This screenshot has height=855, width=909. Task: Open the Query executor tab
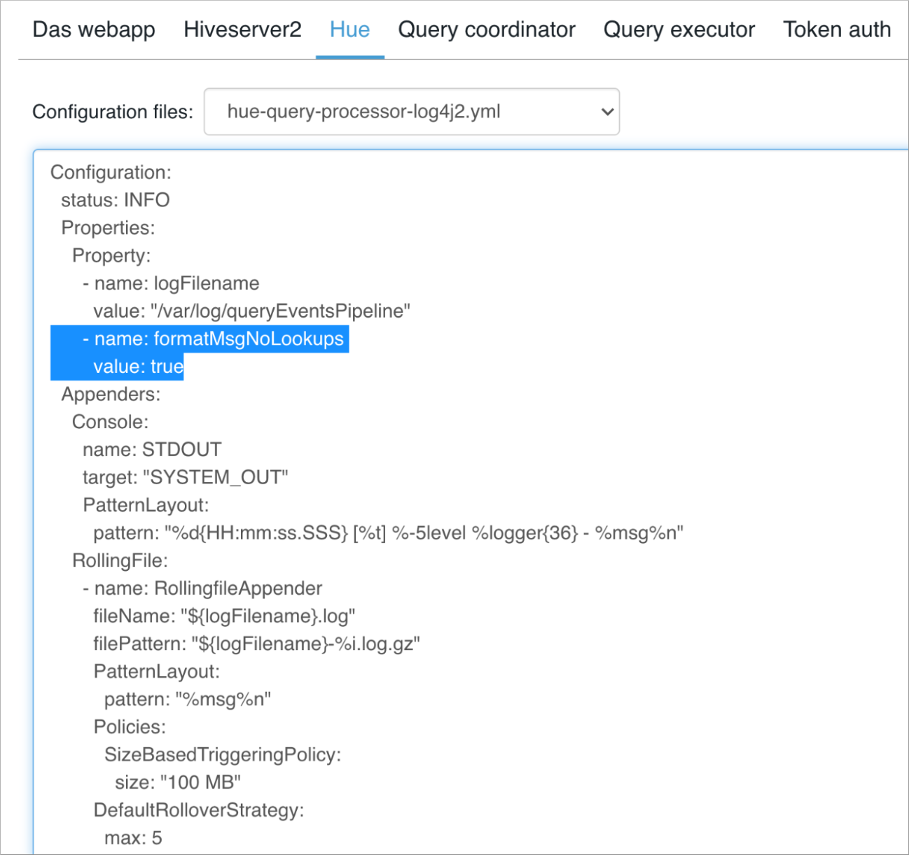[679, 30]
